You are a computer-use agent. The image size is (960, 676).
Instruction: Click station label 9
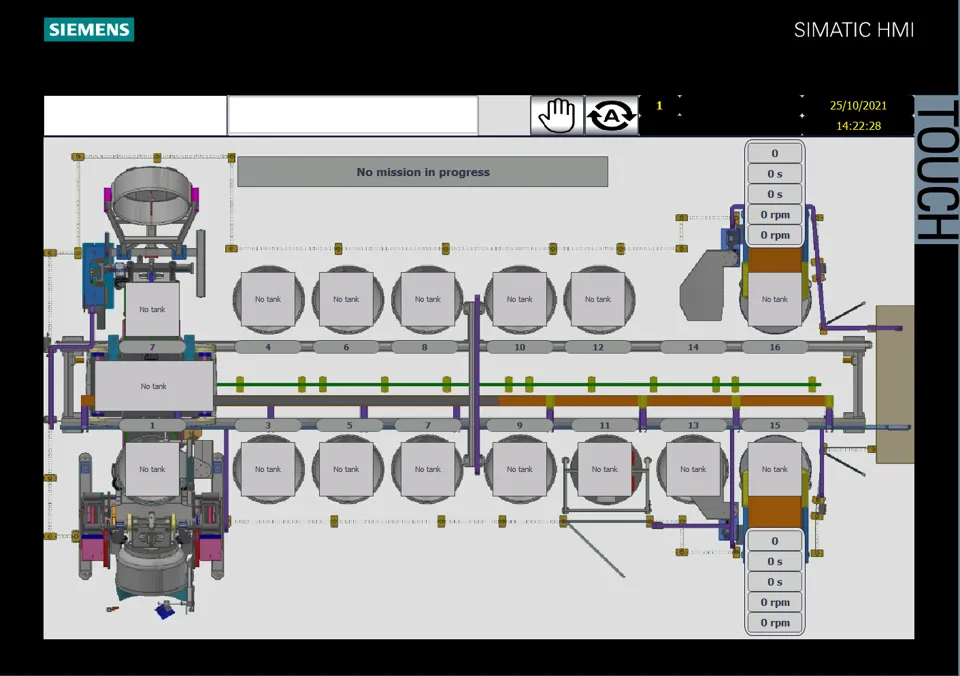tap(520, 425)
